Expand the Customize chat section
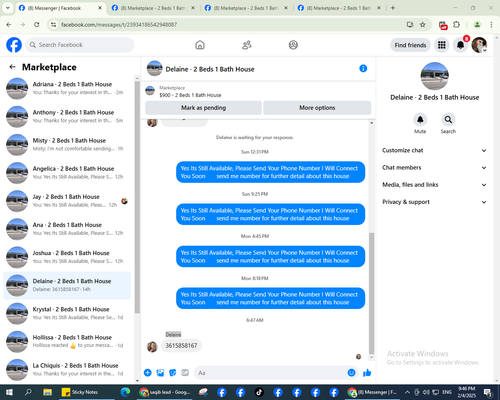Viewport: 500px width, 400px height. (x=434, y=150)
